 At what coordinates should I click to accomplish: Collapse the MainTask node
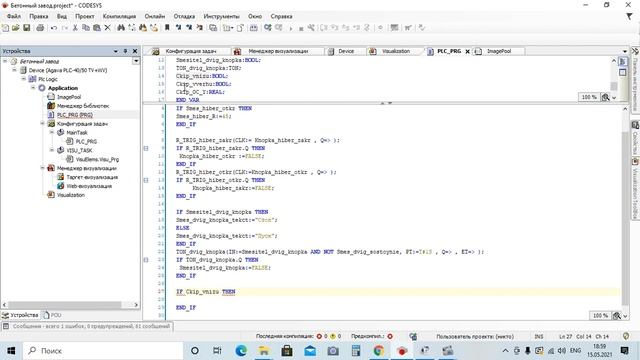52,132
